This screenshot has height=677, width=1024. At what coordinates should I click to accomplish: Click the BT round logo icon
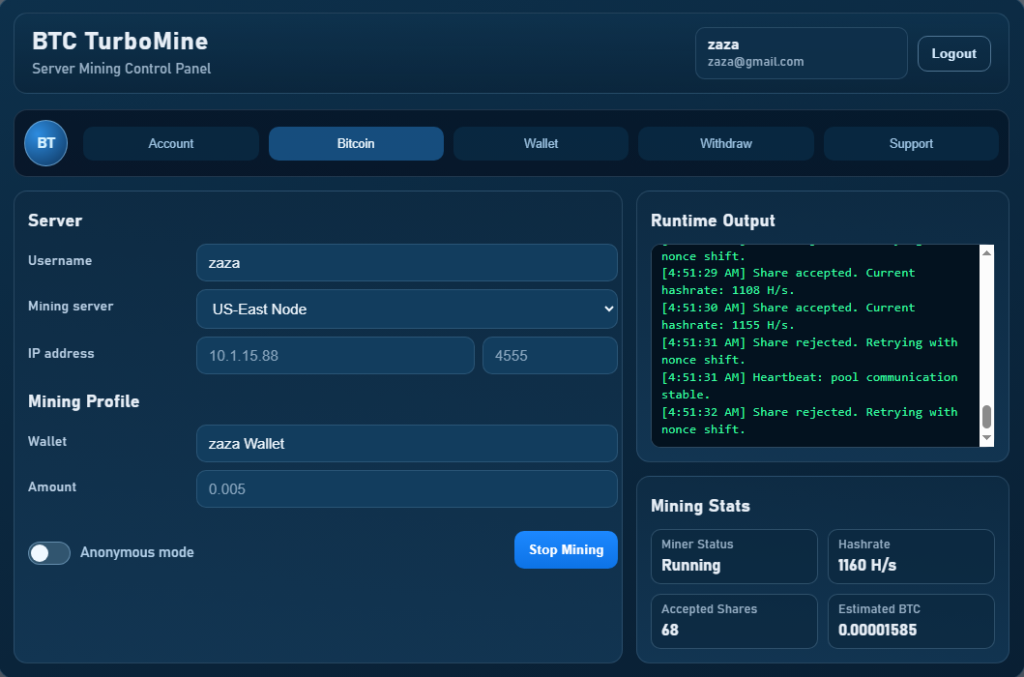(x=46, y=143)
